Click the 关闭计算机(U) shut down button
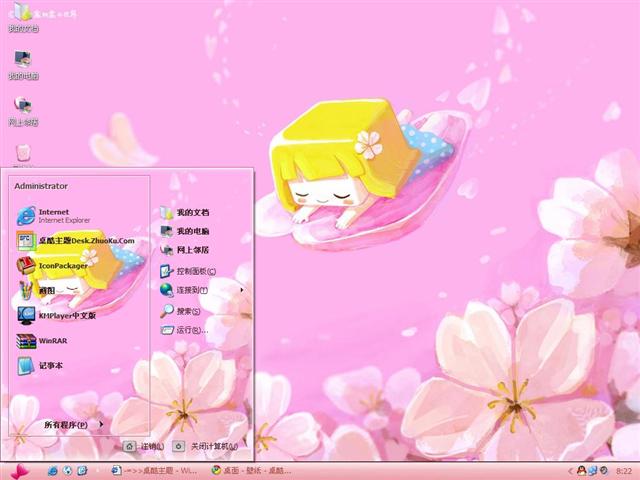Screen dimensions: 640x480 pos(205,446)
